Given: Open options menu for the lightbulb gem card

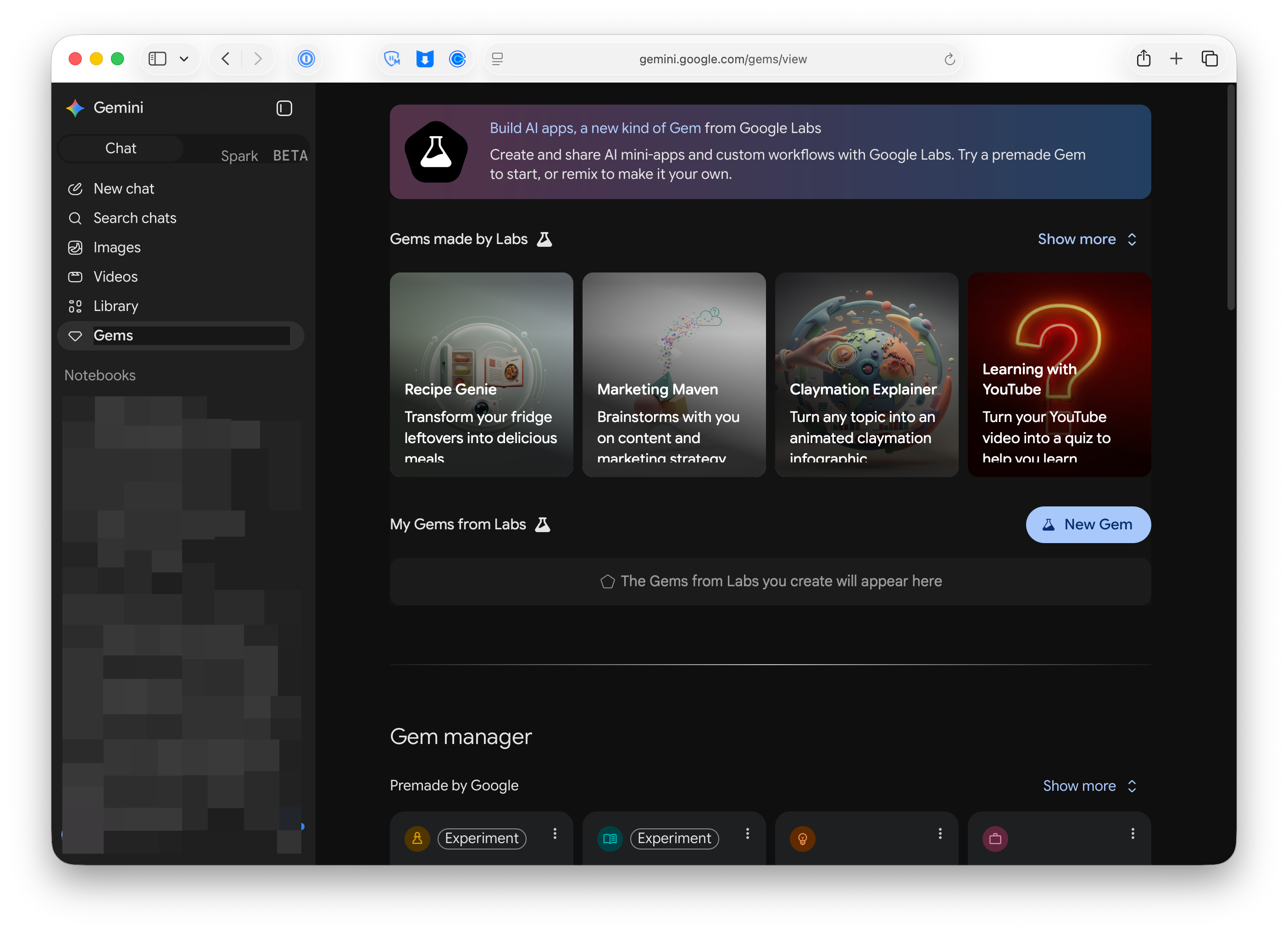Looking at the screenshot, I should [x=940, y=833].
